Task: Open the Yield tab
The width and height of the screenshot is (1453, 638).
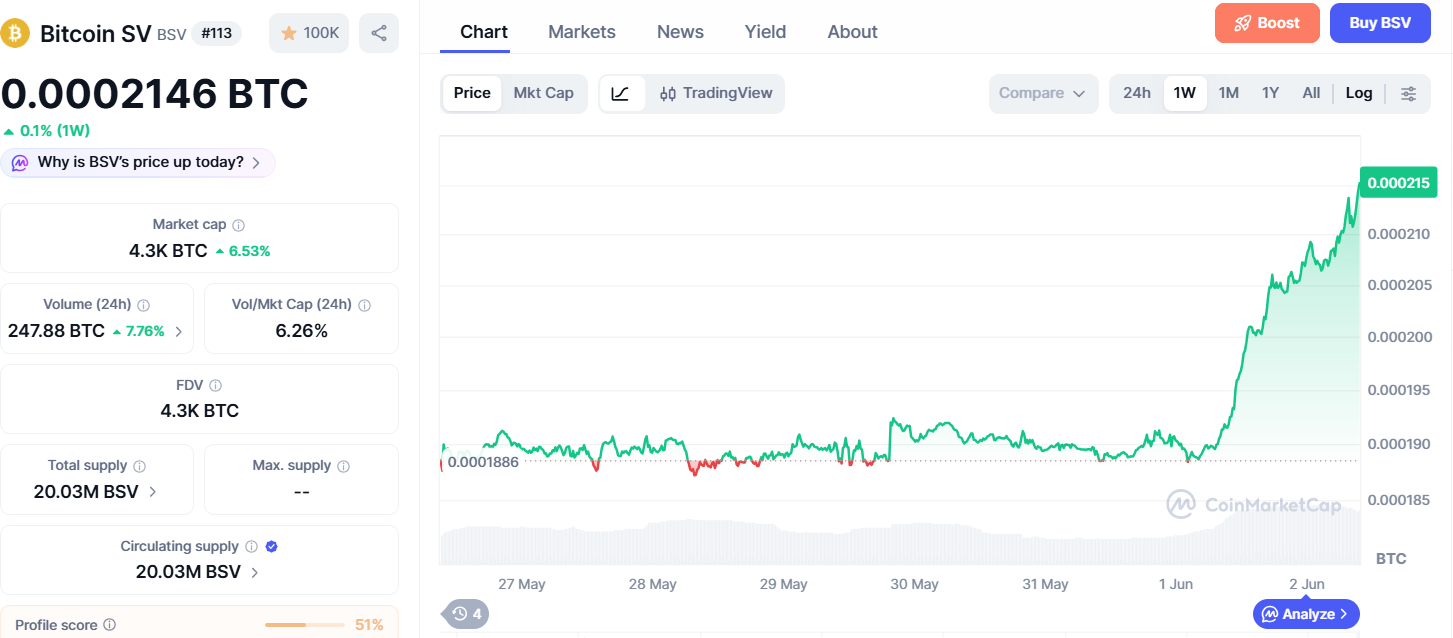Action: [765, 32]
